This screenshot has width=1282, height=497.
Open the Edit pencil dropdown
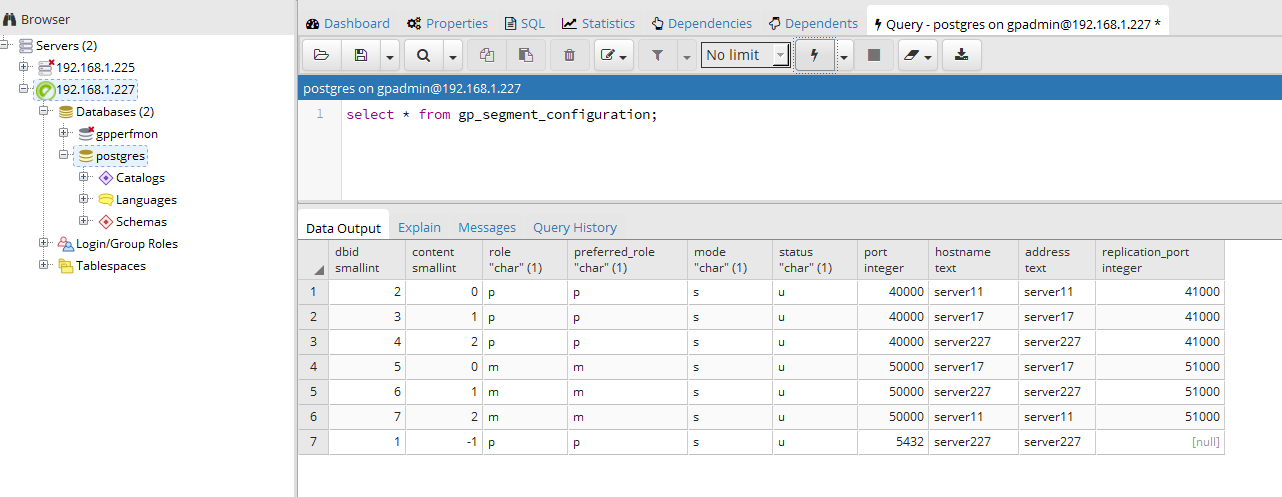tap(614, 55)
